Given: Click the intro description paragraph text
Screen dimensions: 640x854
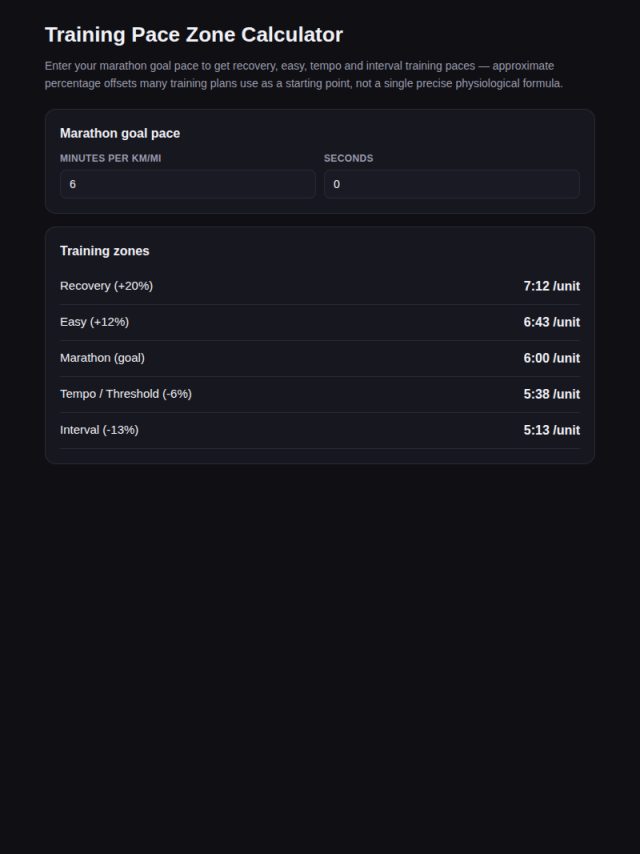Looking at the screenshot, I should click(x=304, y=75).
